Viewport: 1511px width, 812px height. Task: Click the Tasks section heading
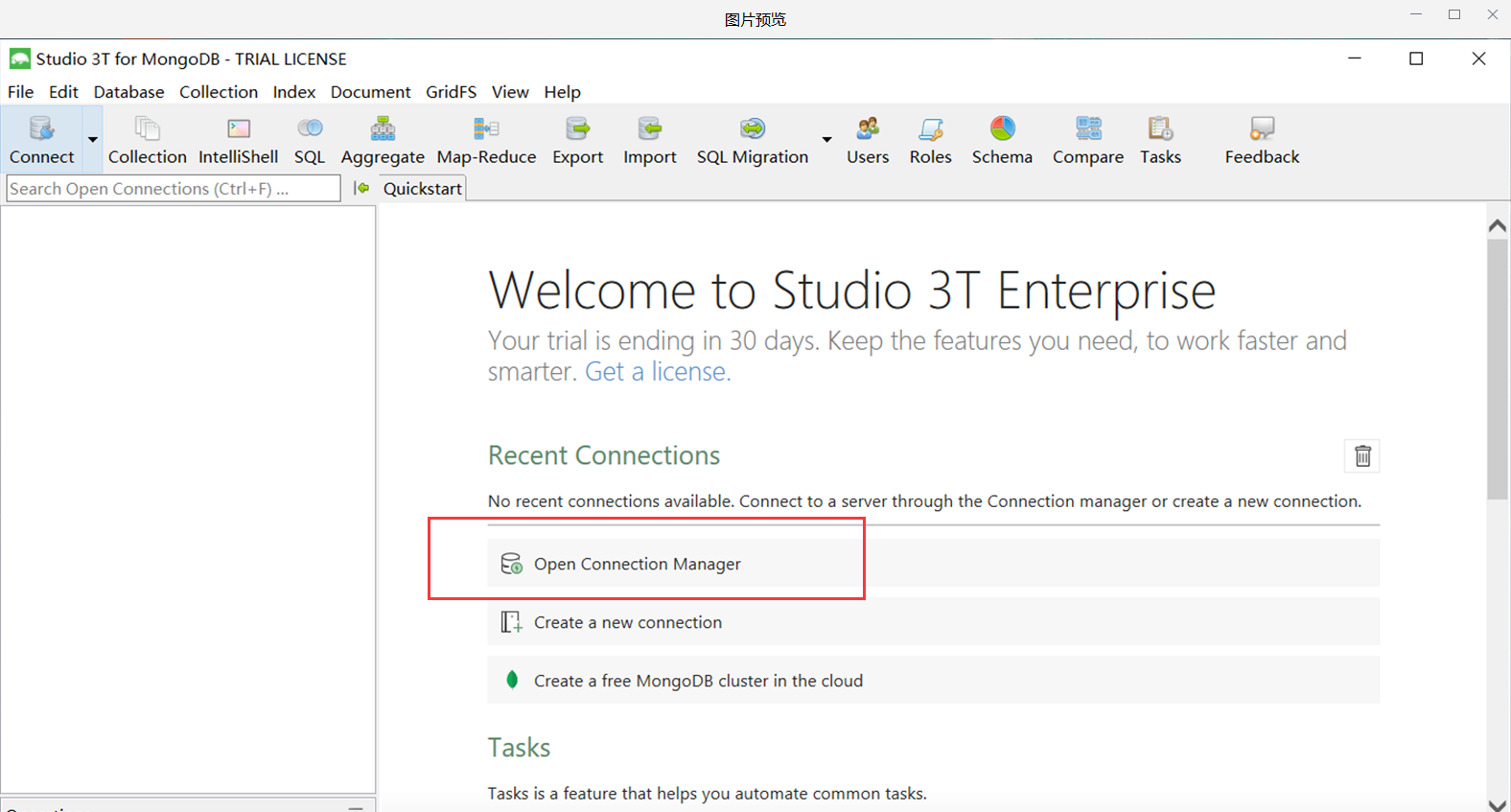[x=519, y=748]
